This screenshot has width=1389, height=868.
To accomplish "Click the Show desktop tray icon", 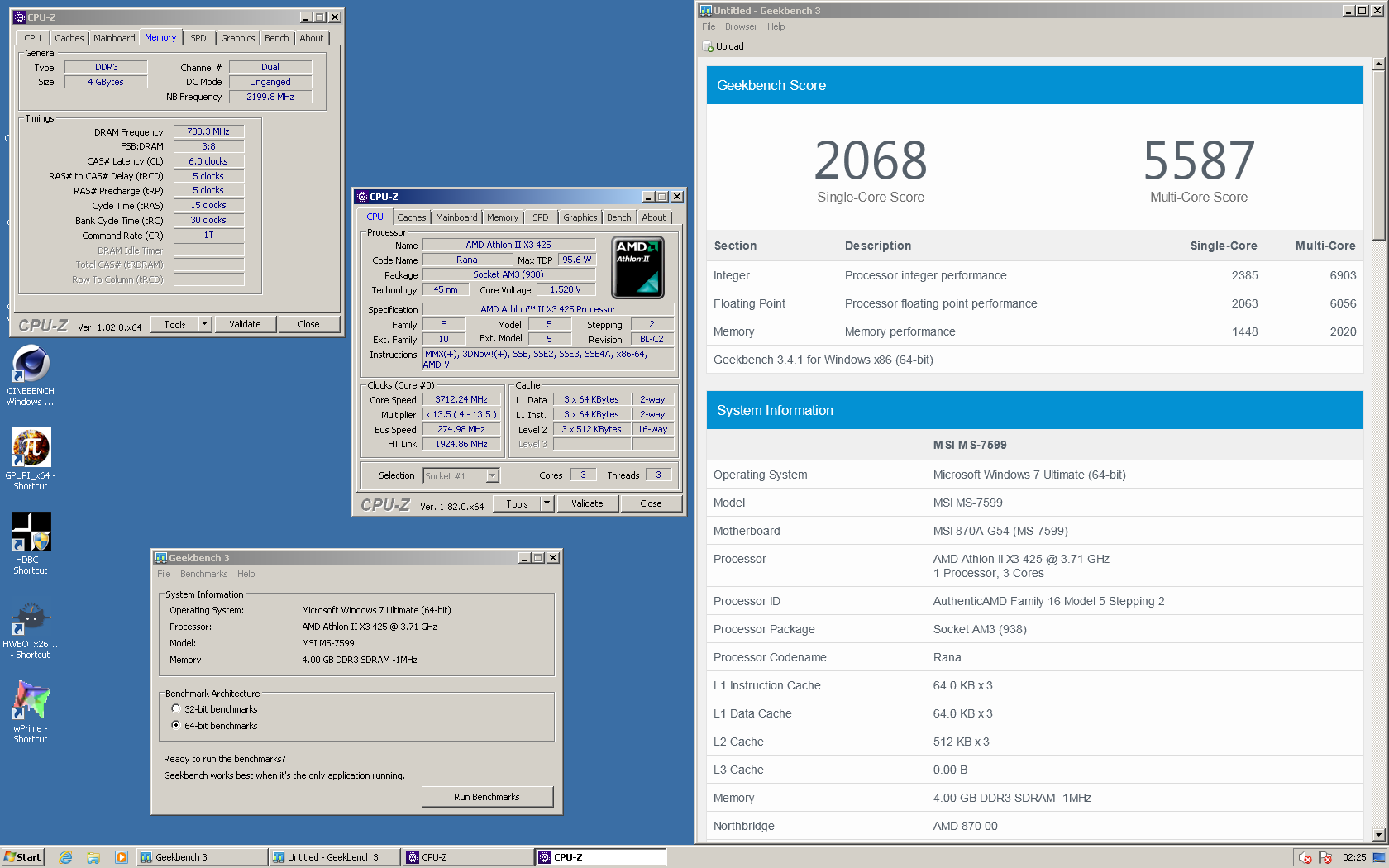I will (x=1379, y=857).
